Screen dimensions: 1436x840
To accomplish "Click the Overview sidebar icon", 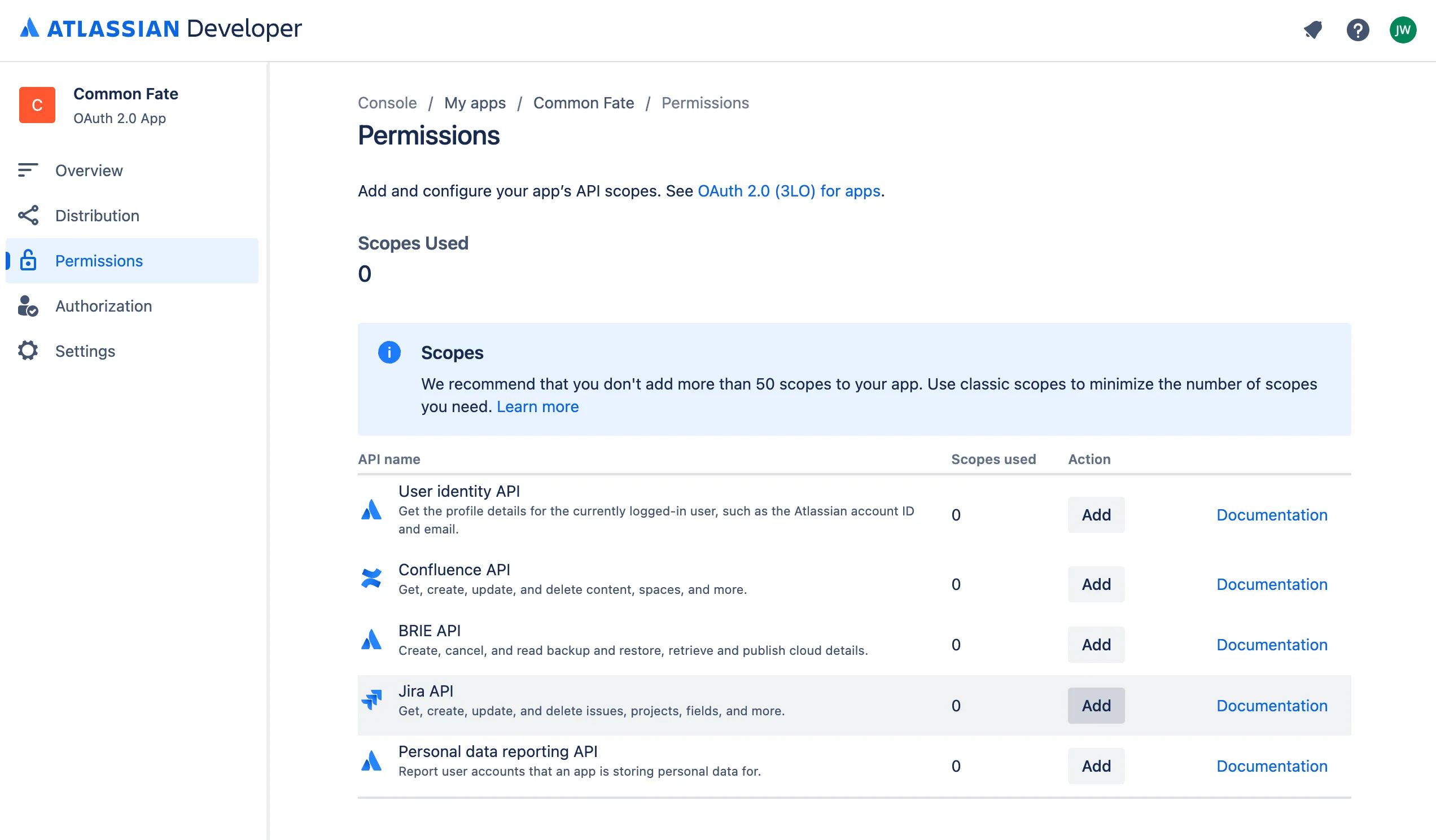I will (x=28, y=170).
